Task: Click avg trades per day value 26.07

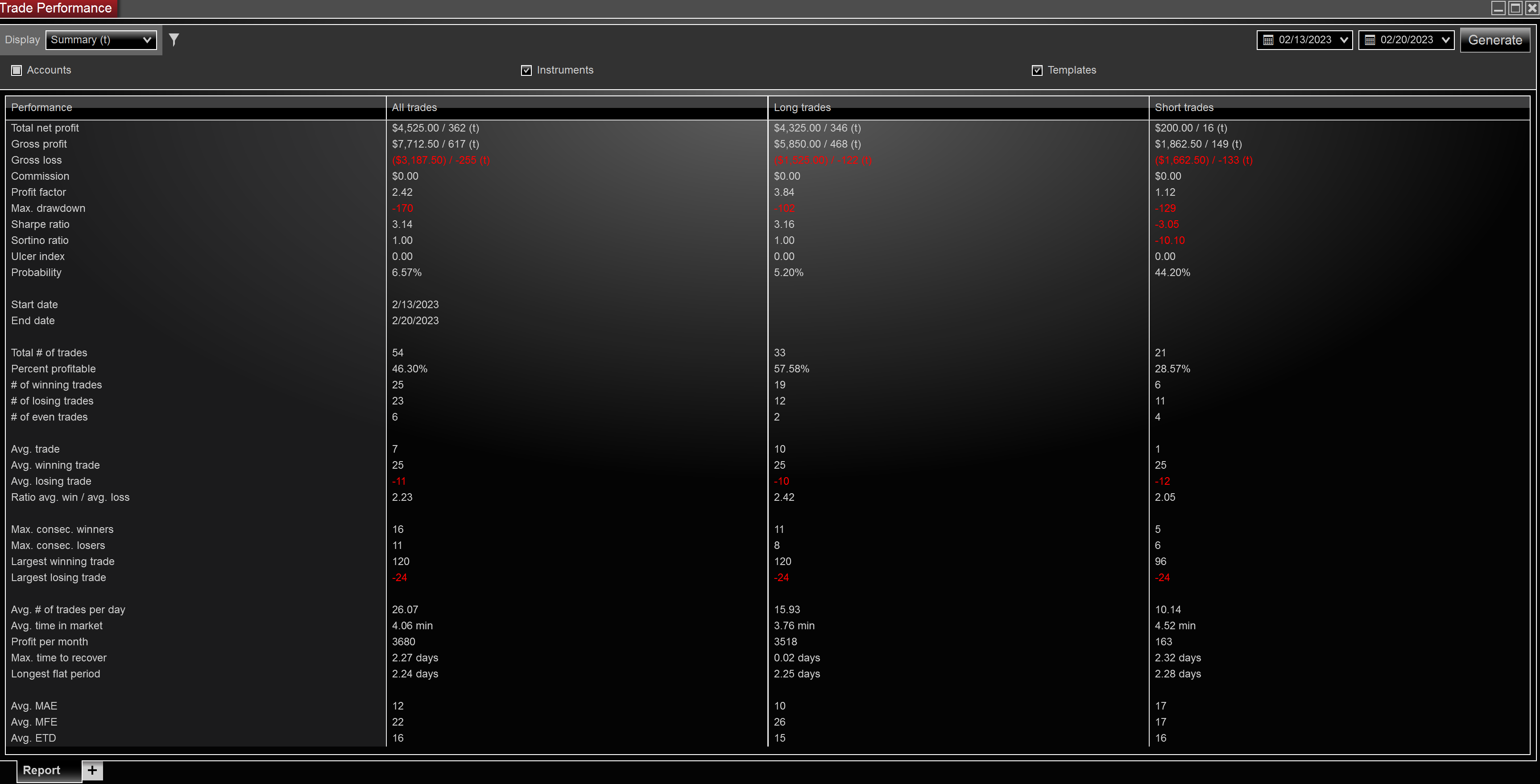Action: tap(405, 610)
